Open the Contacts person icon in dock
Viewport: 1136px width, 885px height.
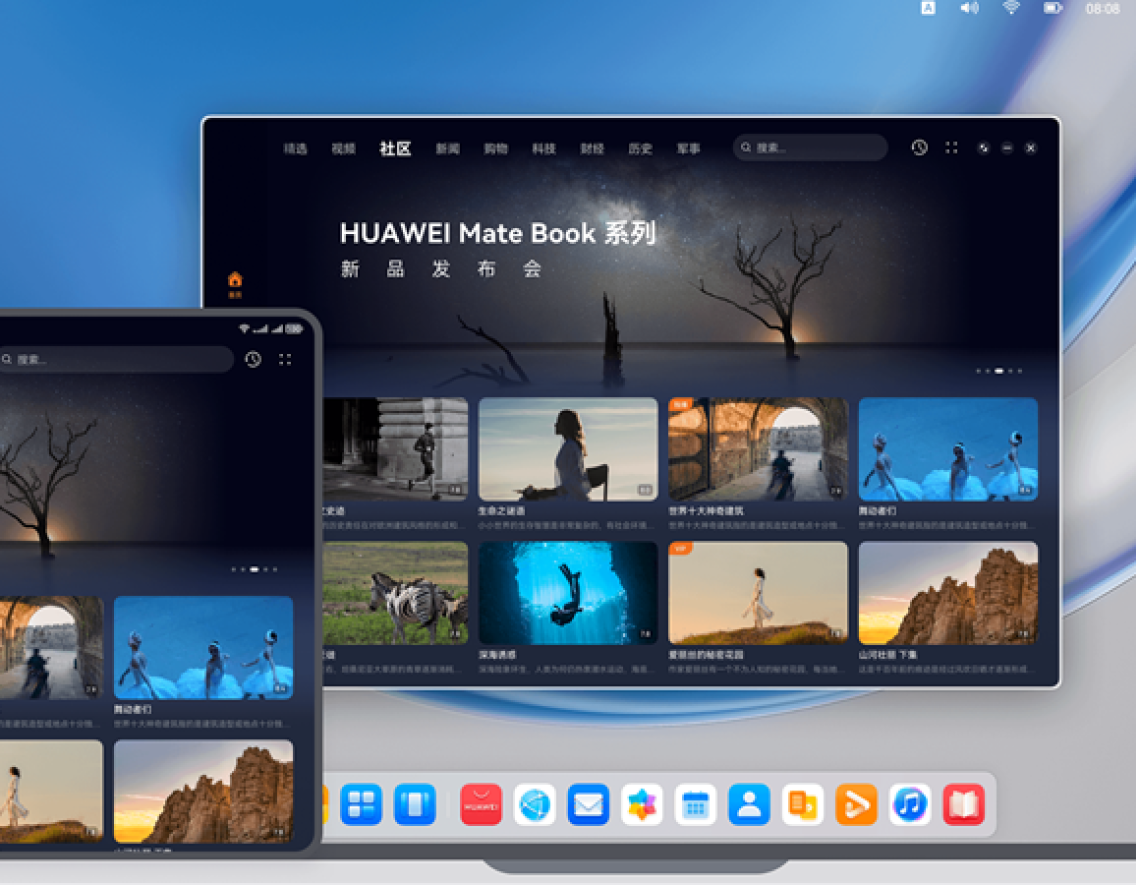click(749, 805)
